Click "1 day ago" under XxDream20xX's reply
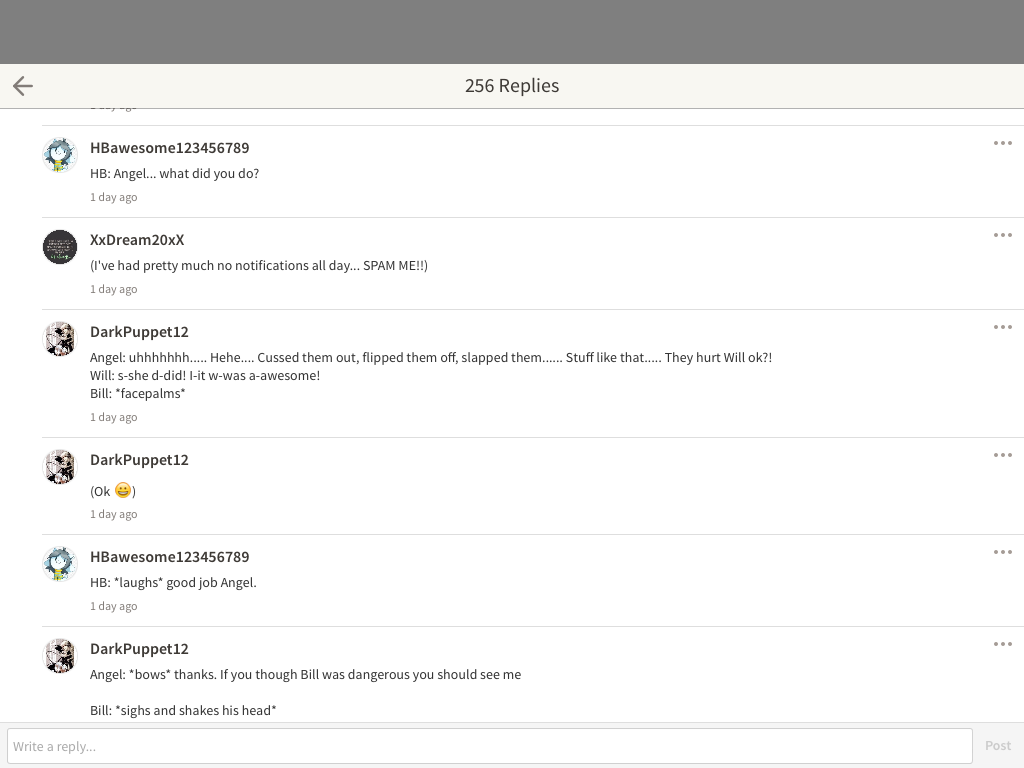This screenshot has height=768, width=1024. pyautogui.click(x=114, y=289)
